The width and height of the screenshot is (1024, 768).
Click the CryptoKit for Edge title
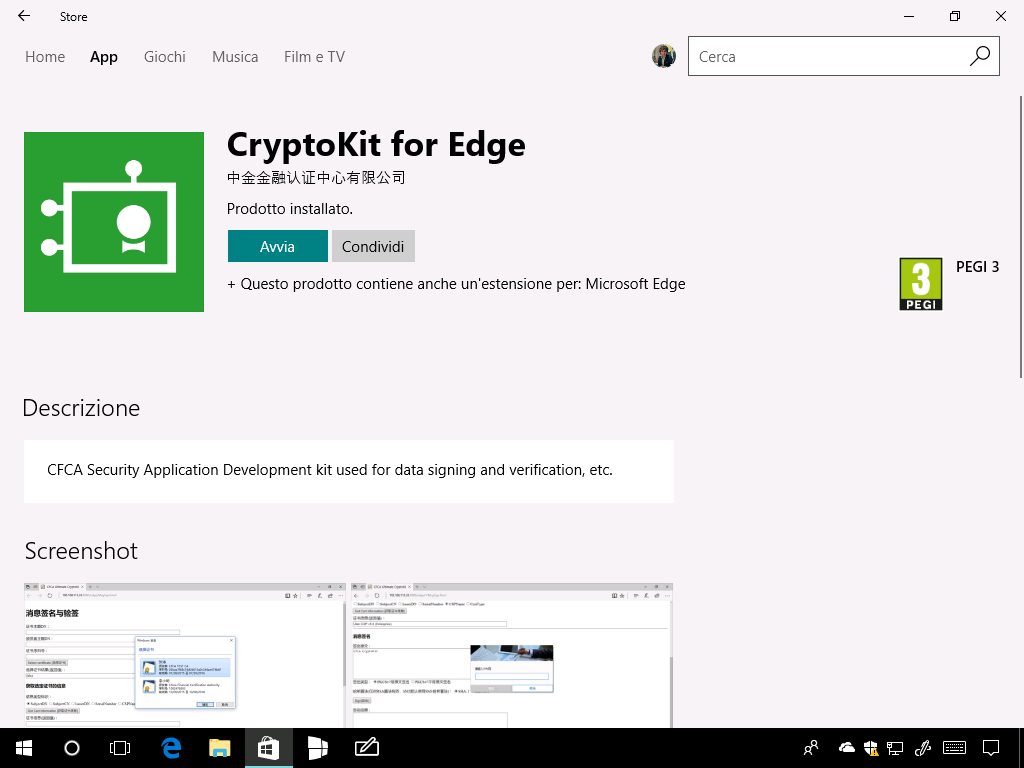coord(376,144)
